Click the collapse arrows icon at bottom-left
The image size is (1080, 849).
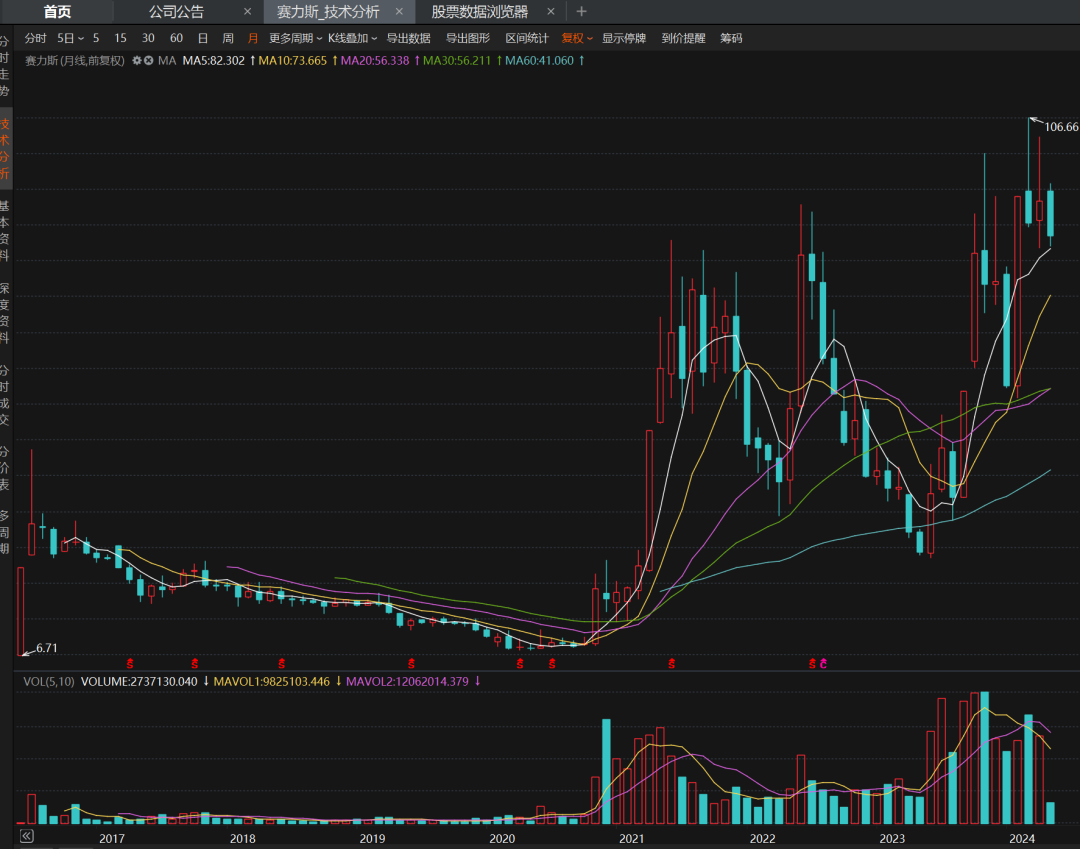point(26,836)
